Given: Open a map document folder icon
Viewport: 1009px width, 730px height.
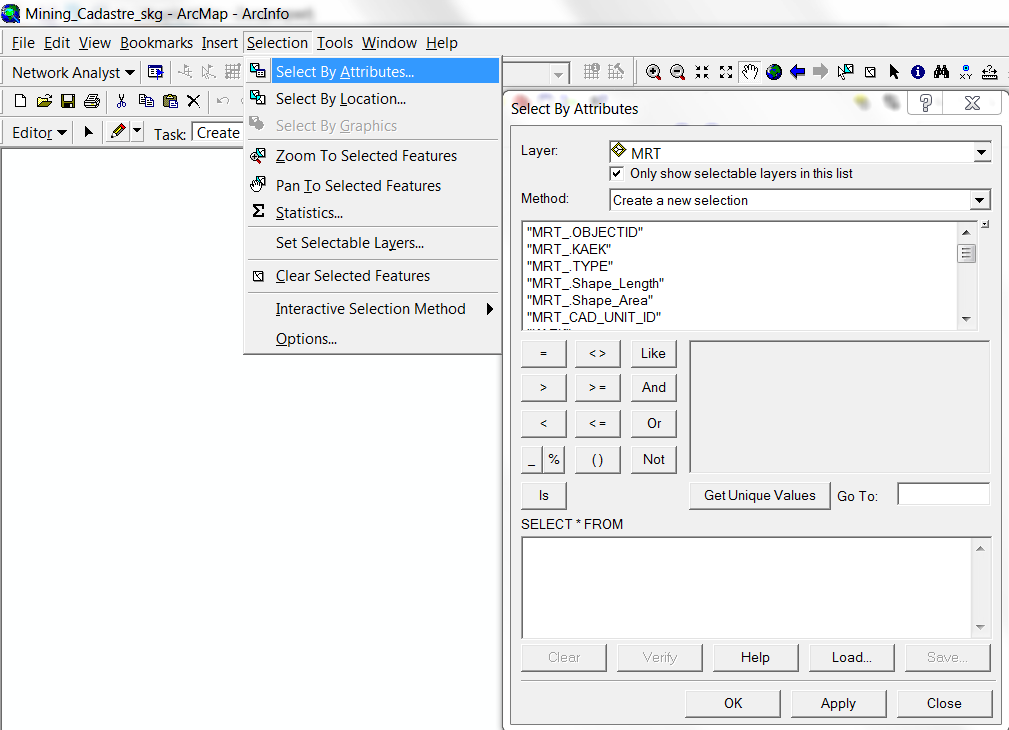Looking at the screenshot, I should click(44, 101).
